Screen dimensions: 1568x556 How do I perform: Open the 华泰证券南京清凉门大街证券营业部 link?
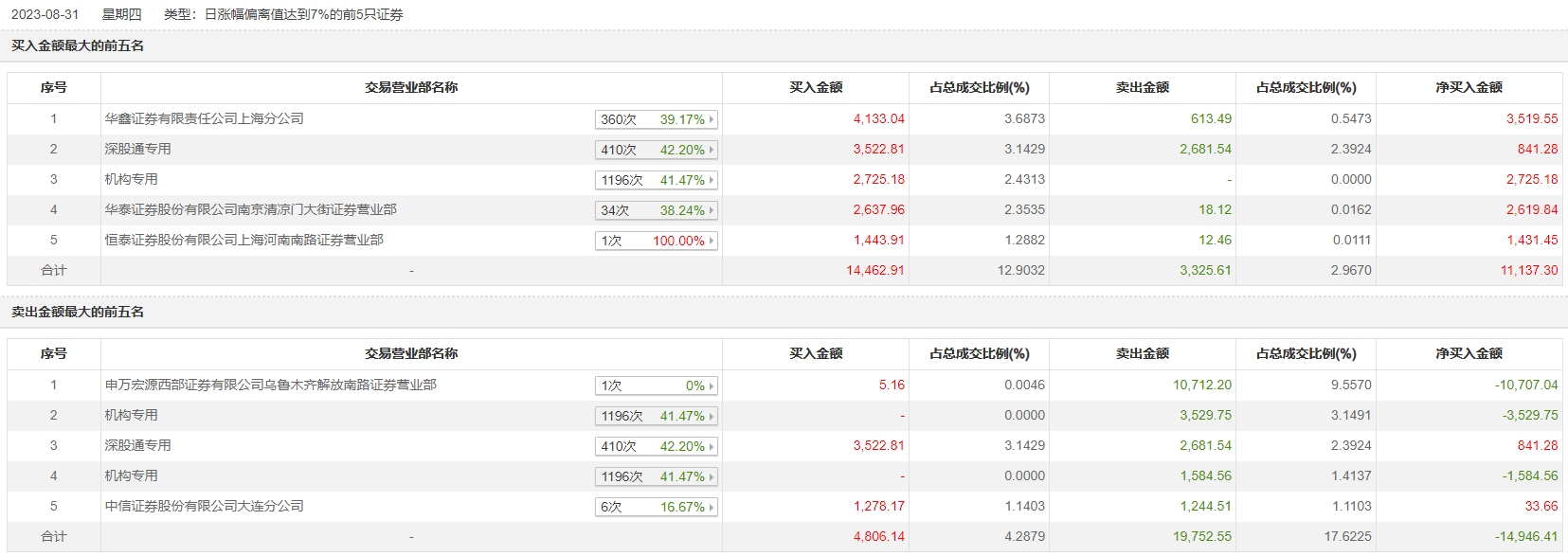click(x=250, y=209)
